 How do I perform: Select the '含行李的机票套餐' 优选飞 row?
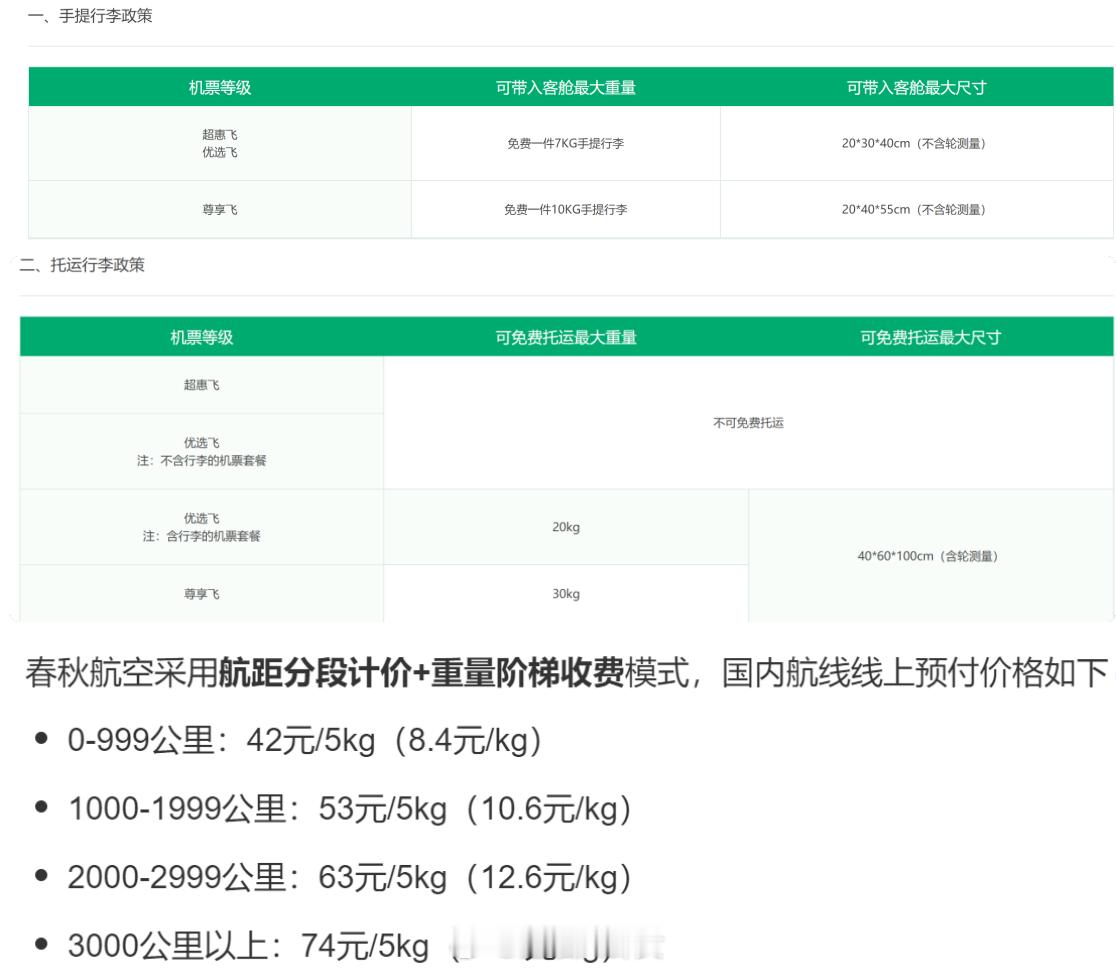click(201, 527)
